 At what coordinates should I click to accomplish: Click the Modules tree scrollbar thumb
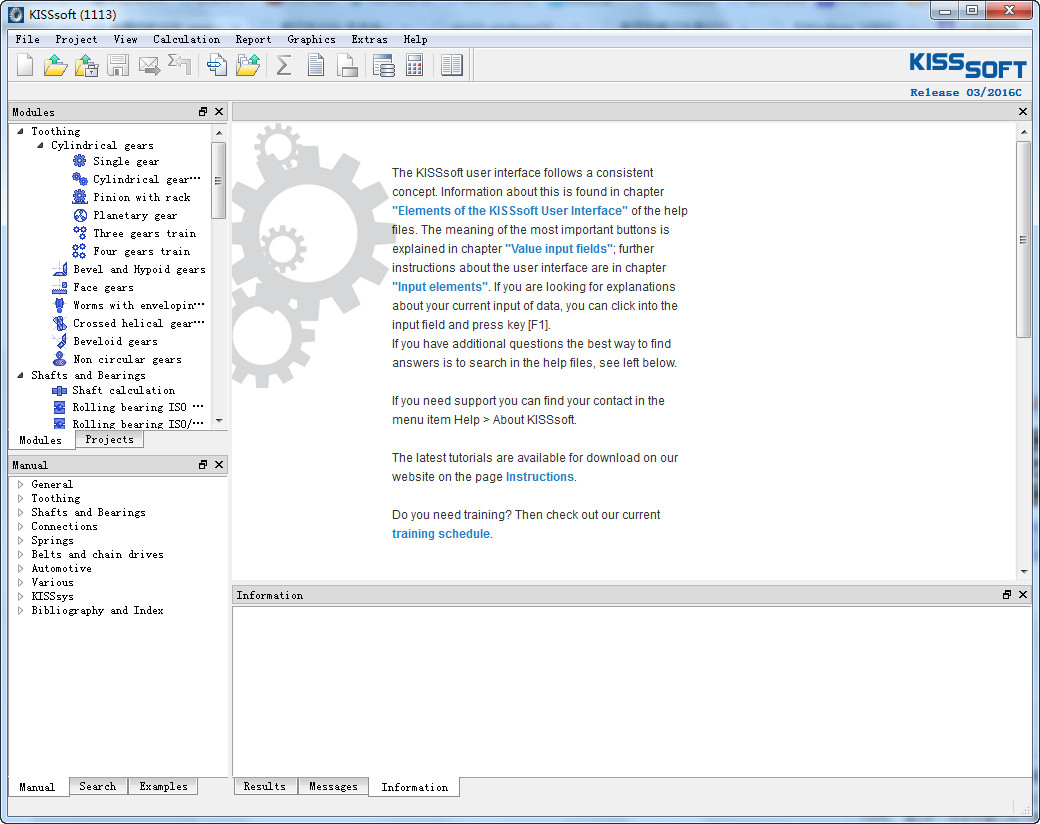tap(218, 180)
